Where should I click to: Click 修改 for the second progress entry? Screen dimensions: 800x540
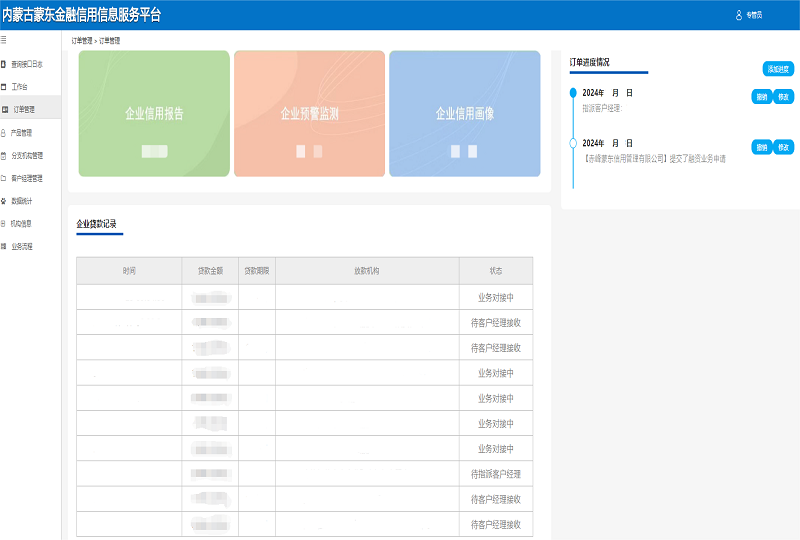(783, 147)
